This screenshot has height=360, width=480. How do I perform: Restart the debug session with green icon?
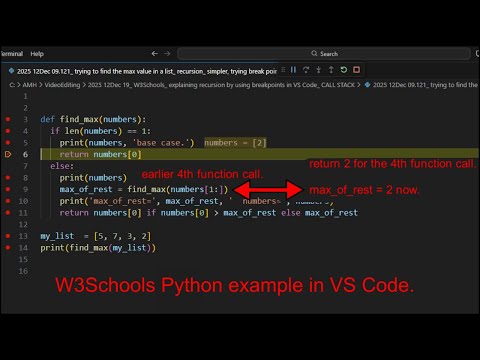[x=344, y=70]
